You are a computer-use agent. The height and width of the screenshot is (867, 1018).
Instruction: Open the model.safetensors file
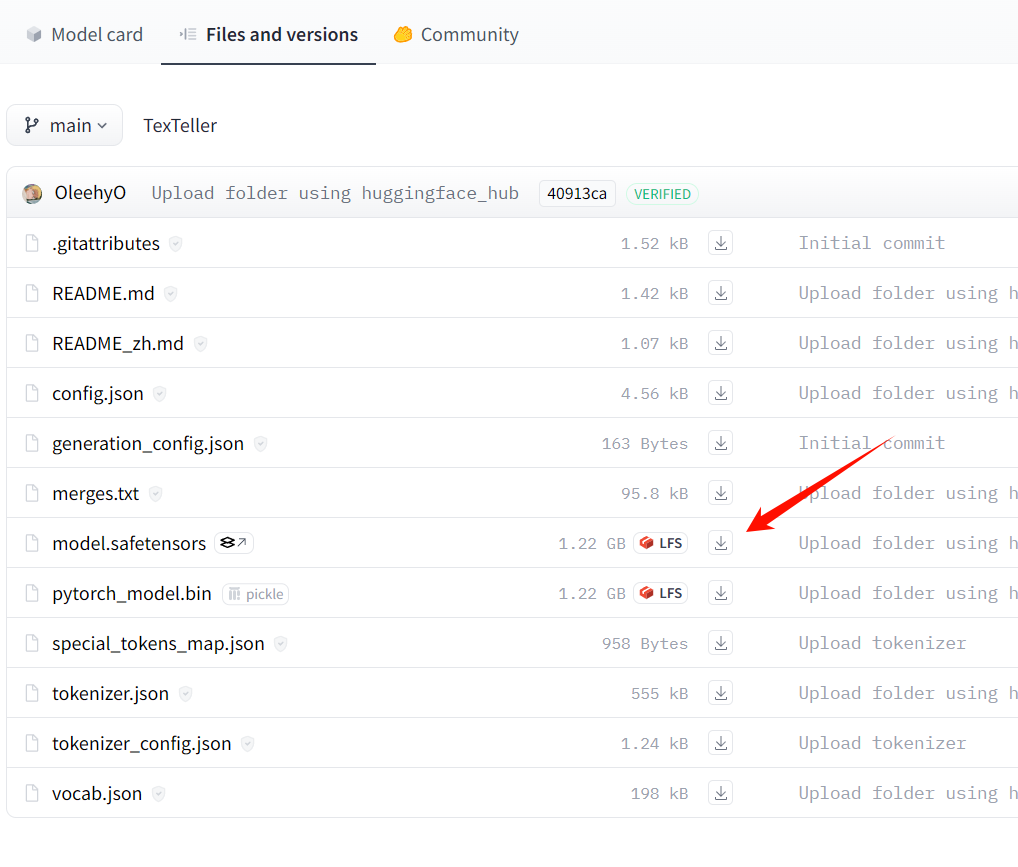coord(129,544)
